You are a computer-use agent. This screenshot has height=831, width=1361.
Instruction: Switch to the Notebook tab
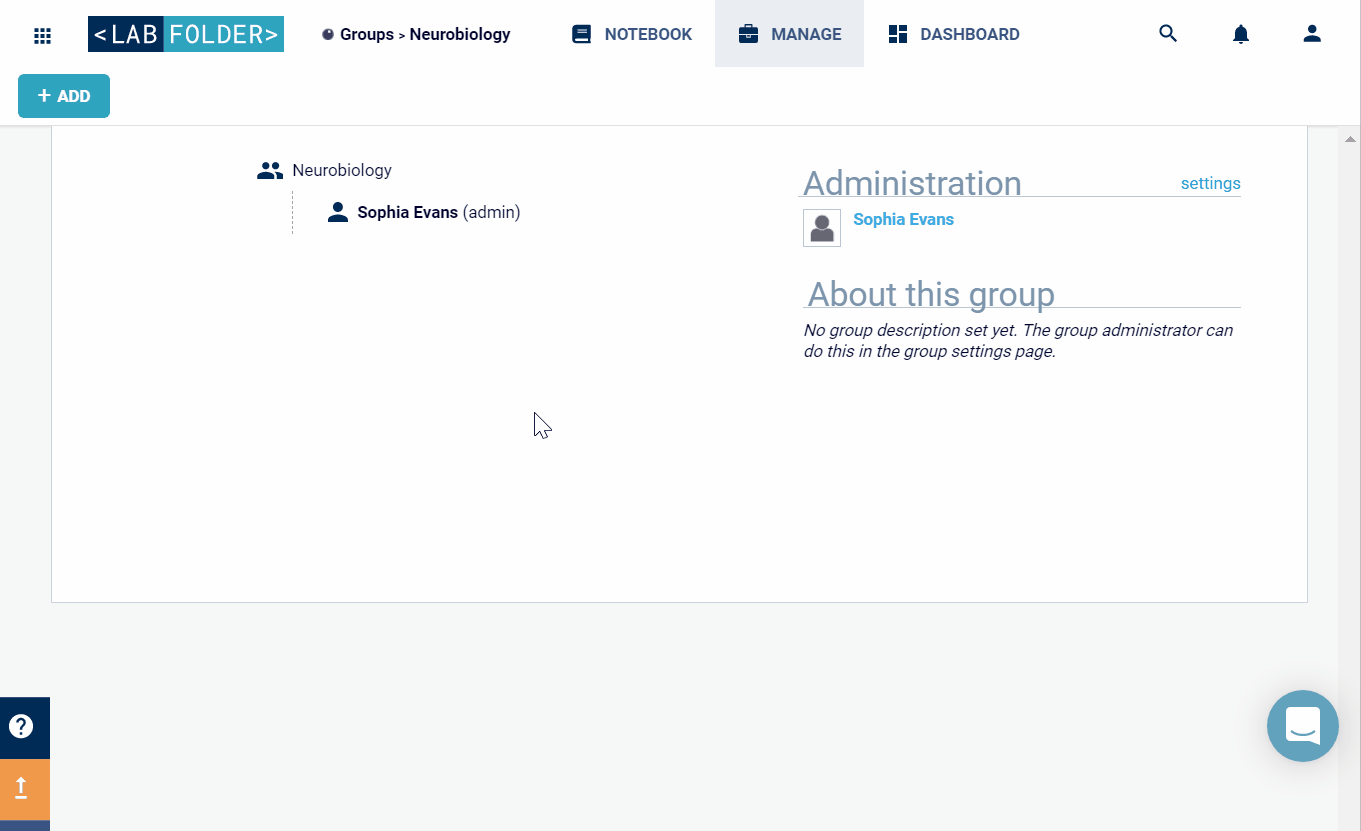(x=632, y=34)
